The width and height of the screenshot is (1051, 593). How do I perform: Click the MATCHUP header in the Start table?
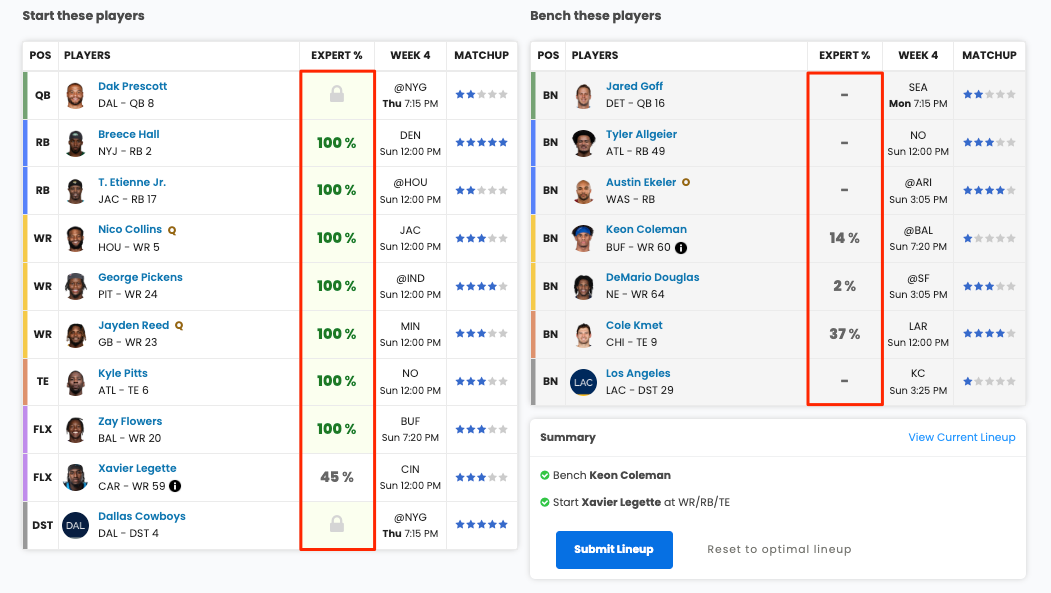(x=481, y=56)
